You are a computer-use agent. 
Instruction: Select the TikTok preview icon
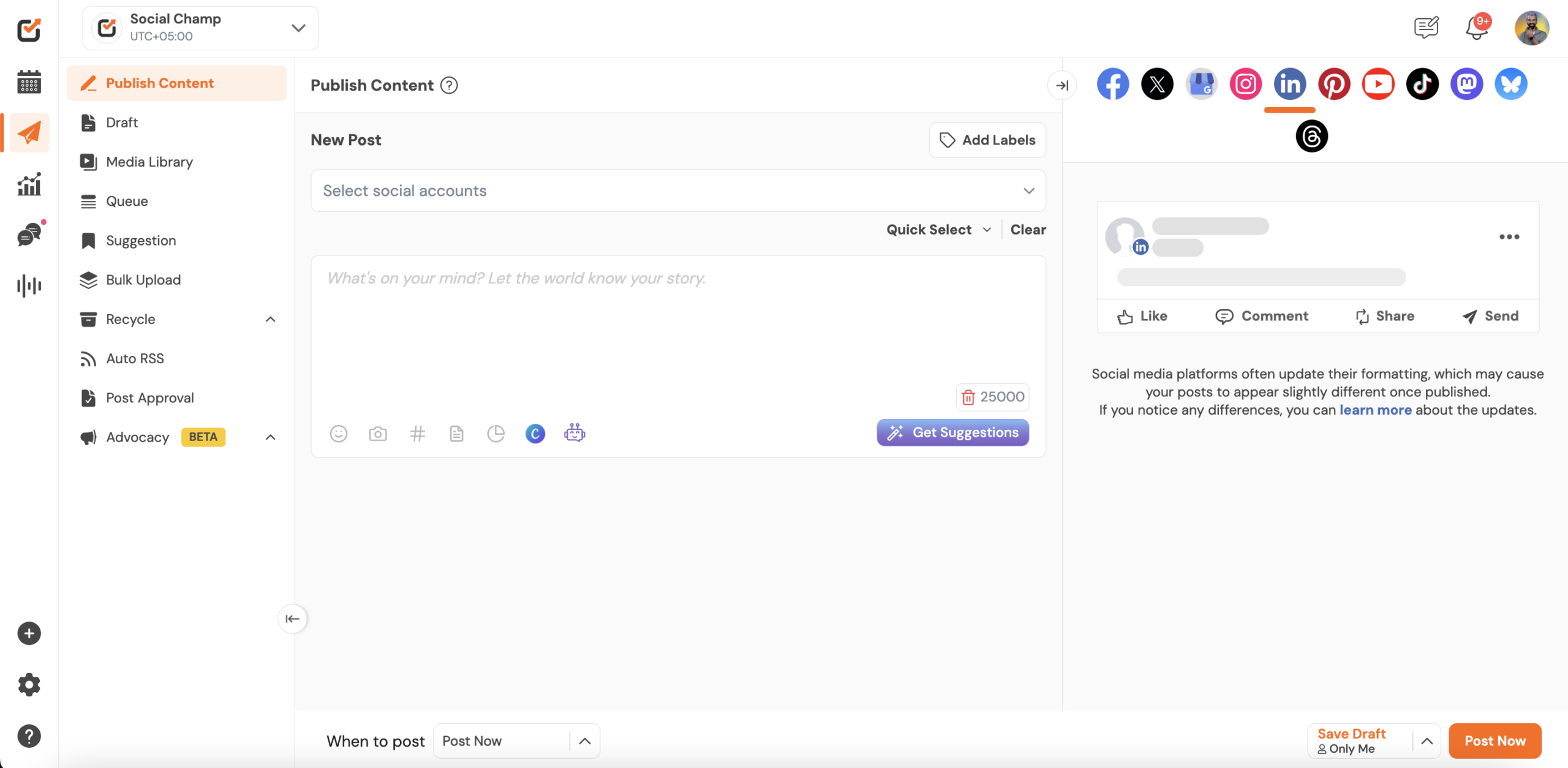1422,84
